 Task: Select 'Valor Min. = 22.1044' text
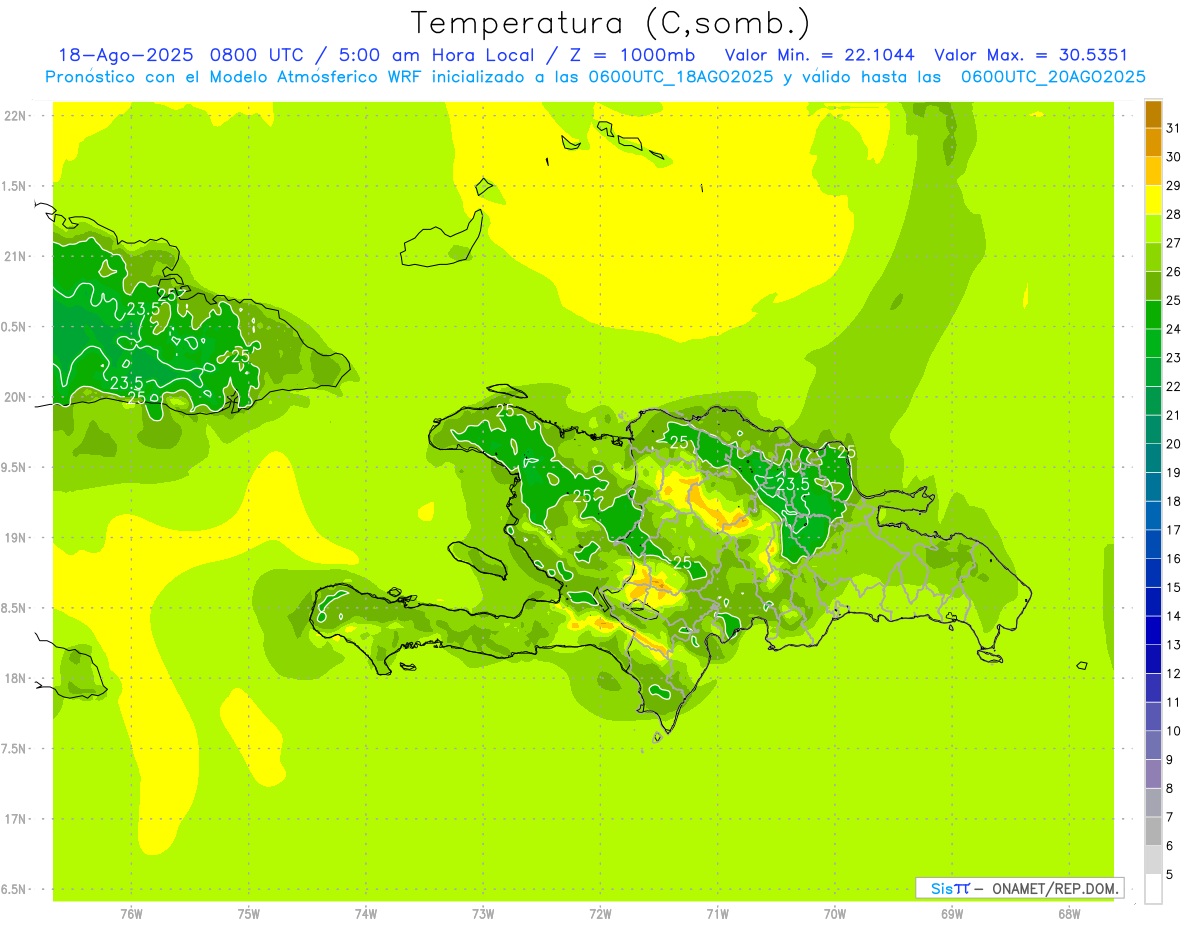tap(820, 55)
